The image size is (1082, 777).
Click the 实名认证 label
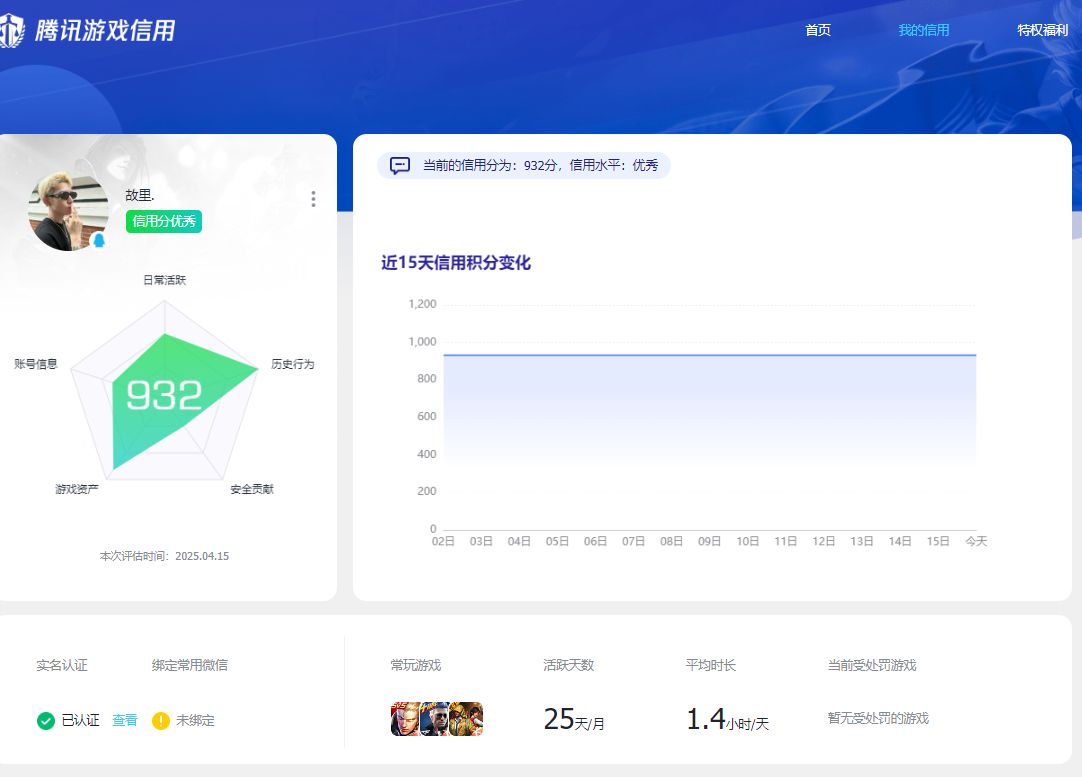click(62, 665)
